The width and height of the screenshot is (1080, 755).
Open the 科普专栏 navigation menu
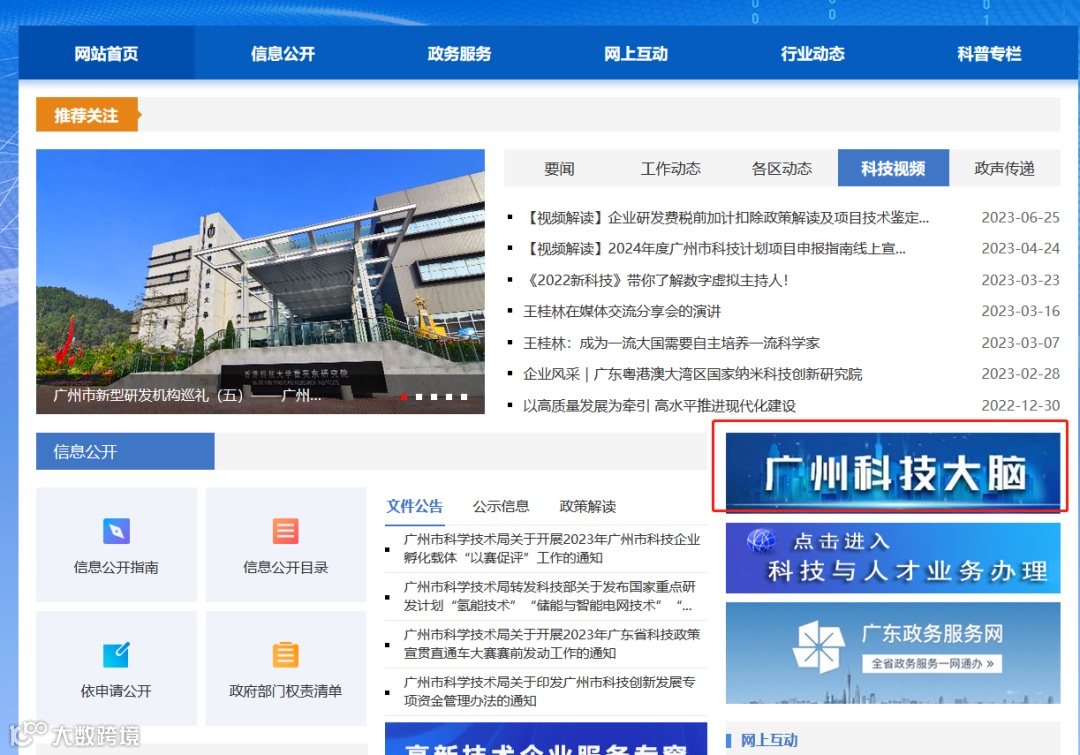[x=989, y=54]
